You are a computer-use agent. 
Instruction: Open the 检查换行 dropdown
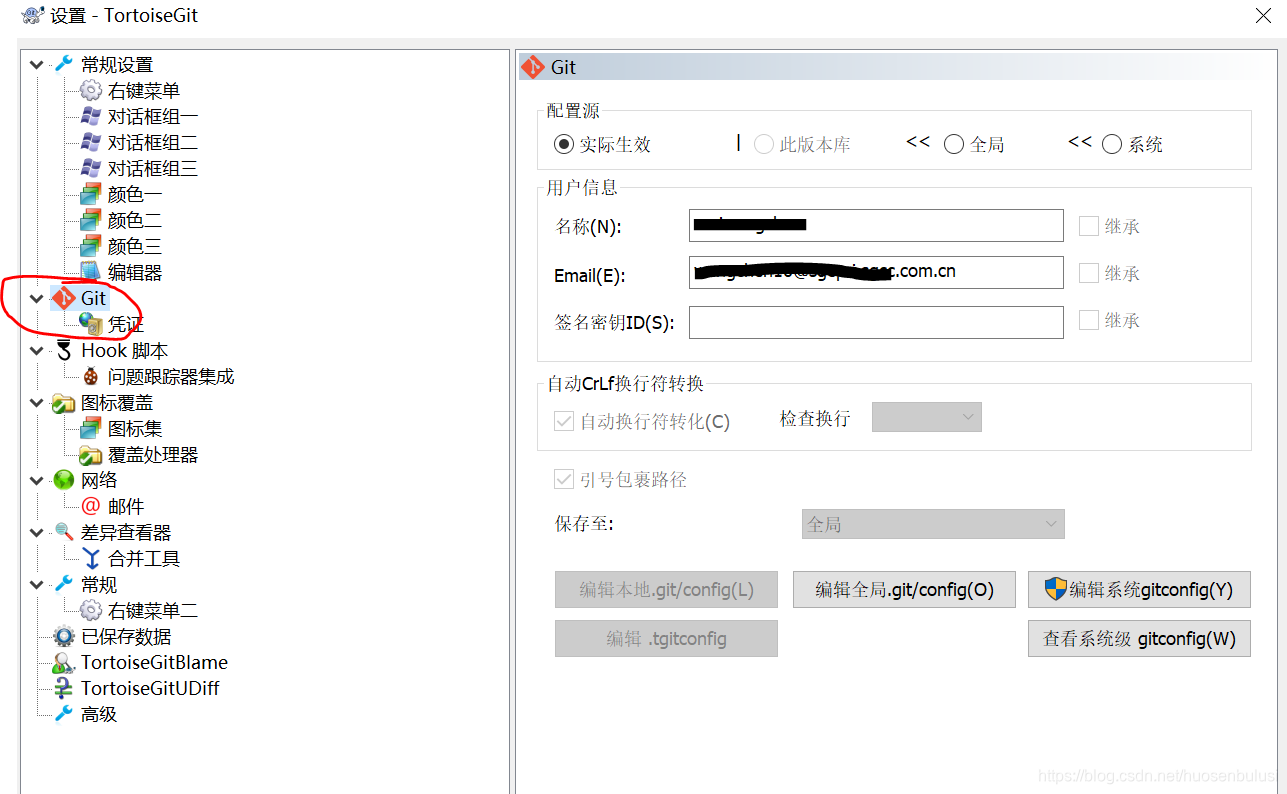pyautogui.click(x=927, y=417)
